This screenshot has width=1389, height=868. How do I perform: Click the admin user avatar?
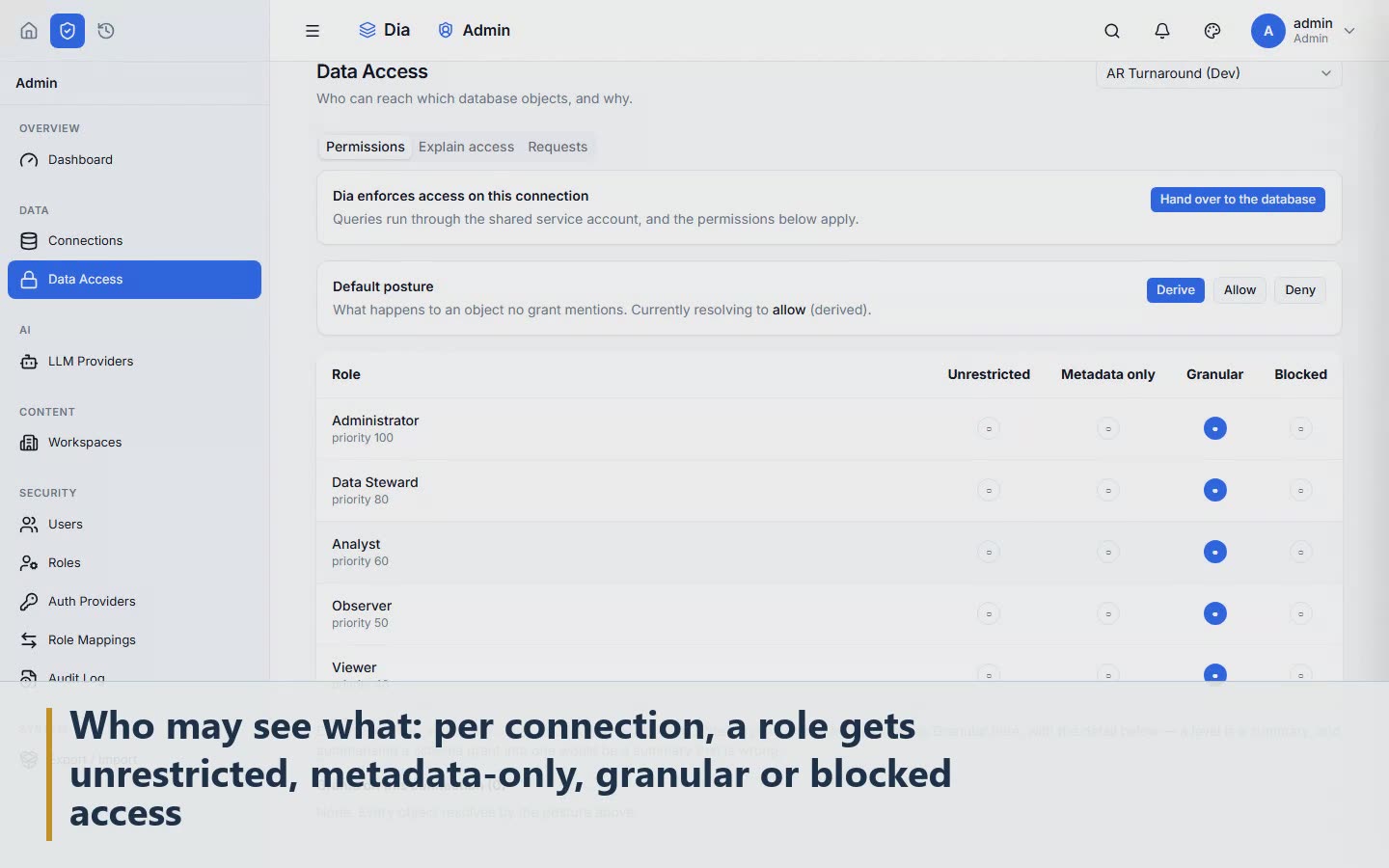[1268, 31]
